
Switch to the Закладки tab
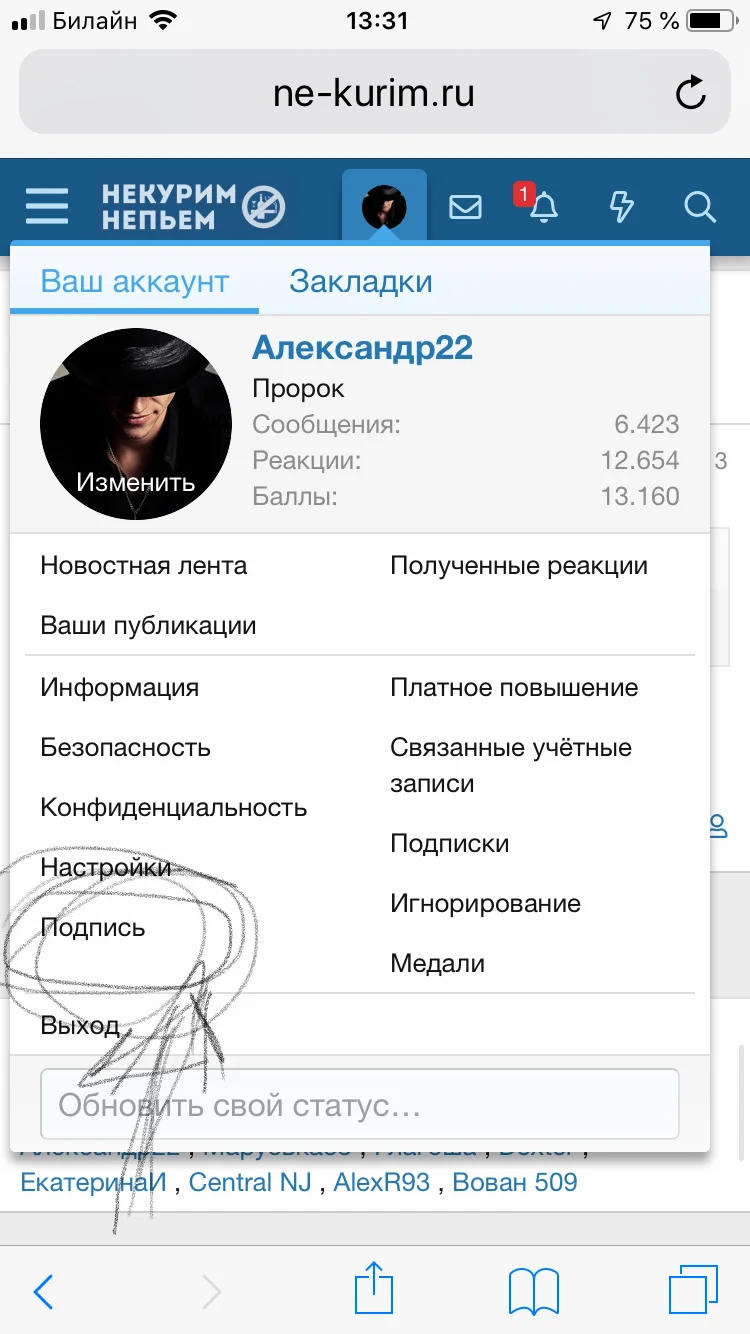pos(361,281)
